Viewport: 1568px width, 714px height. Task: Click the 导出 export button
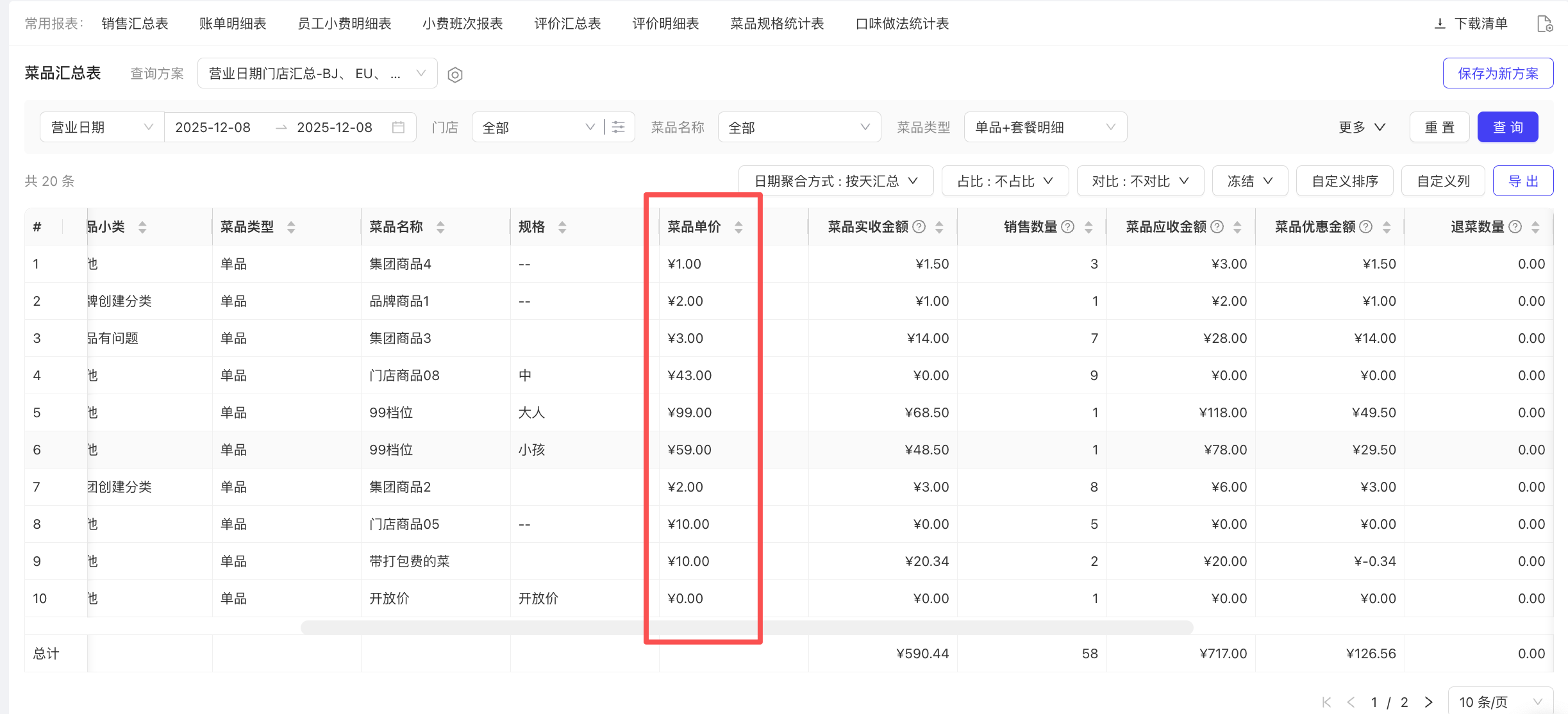click(1522, 181)
